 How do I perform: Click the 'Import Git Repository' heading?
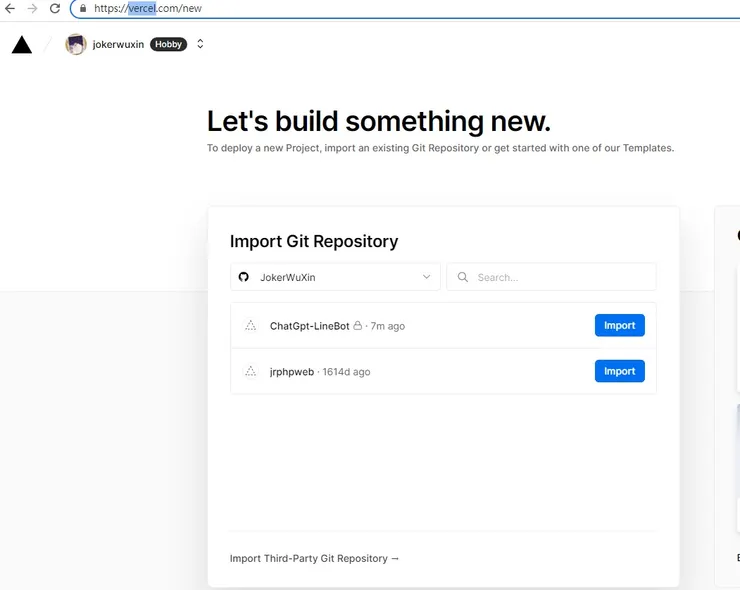[314, 241]
